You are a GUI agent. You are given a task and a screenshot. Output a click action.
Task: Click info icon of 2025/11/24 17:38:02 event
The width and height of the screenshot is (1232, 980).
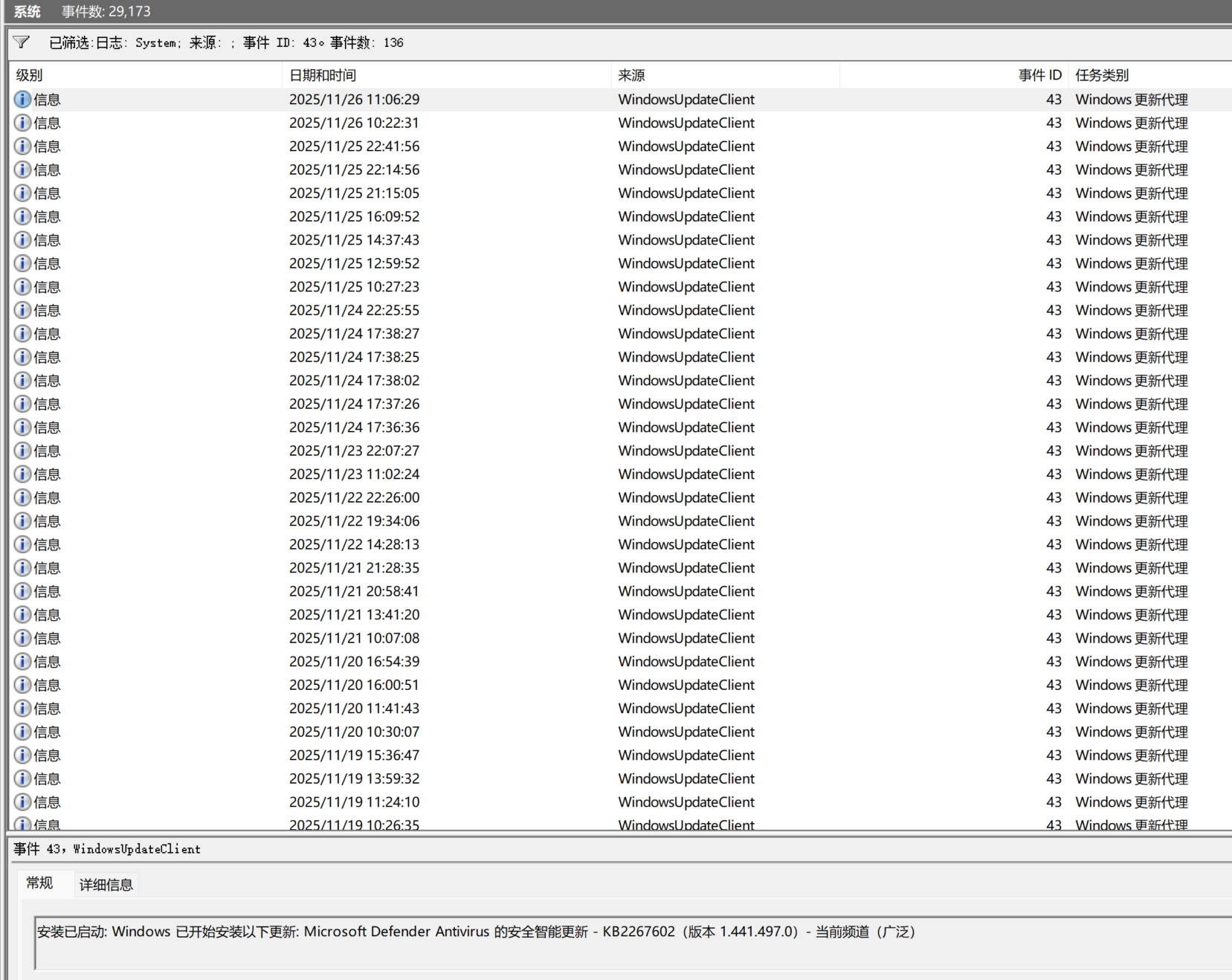(23, 381)
